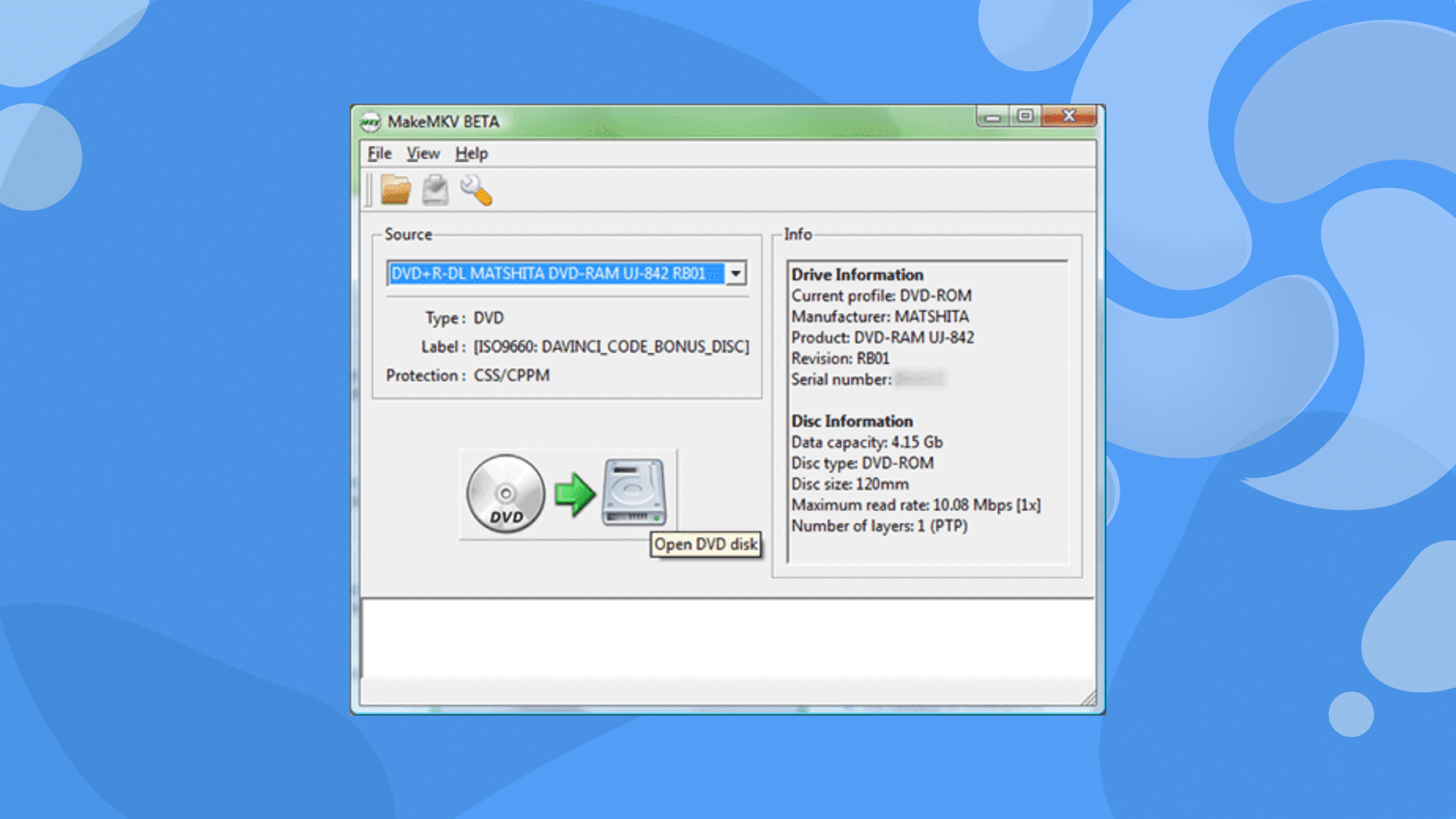Click 'Disc size: 120mm' text
The height and width of the screenshot is (819, 1456).
tap(850, 484)
